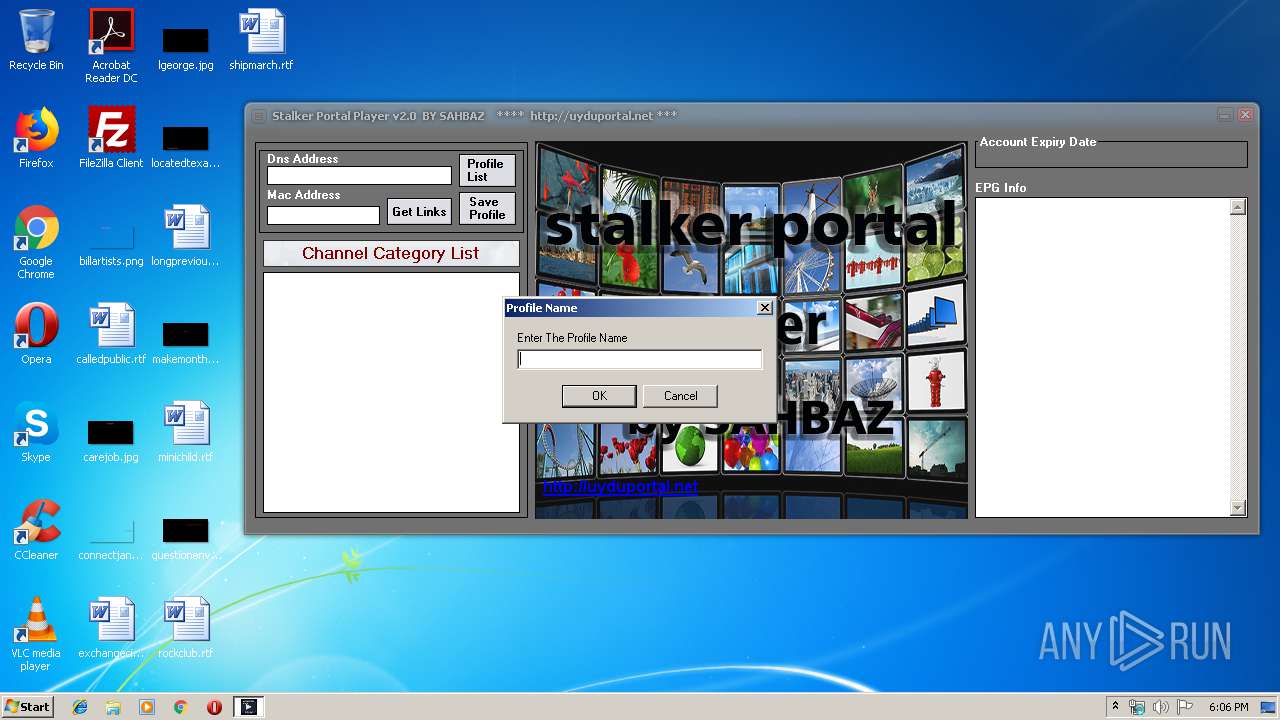The image size is (1280, 720).
Task: Click the Account Expiry Date box
Action: click(1111, 155)
